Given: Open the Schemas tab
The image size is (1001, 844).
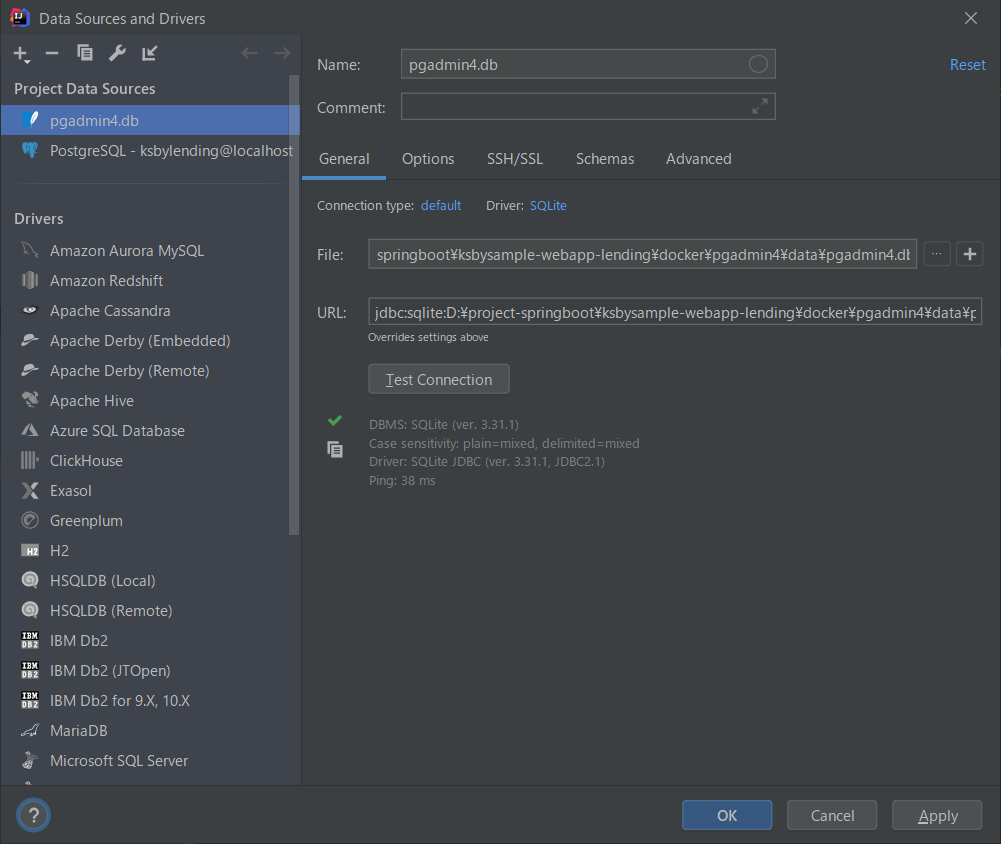Looking at the screenshot, I should (605, 159).
